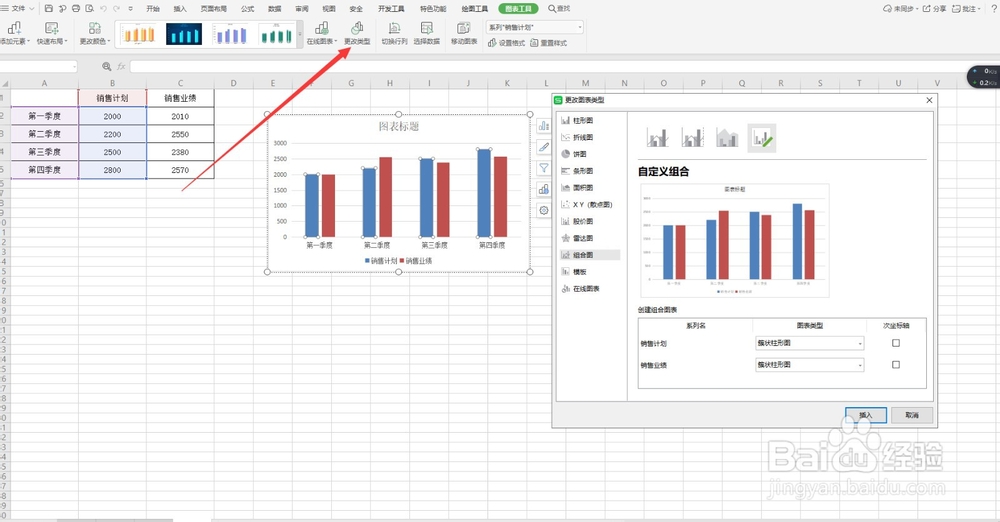
Task: Open the 公式 (Formulas) tab
Action: [x=247, y=9]
